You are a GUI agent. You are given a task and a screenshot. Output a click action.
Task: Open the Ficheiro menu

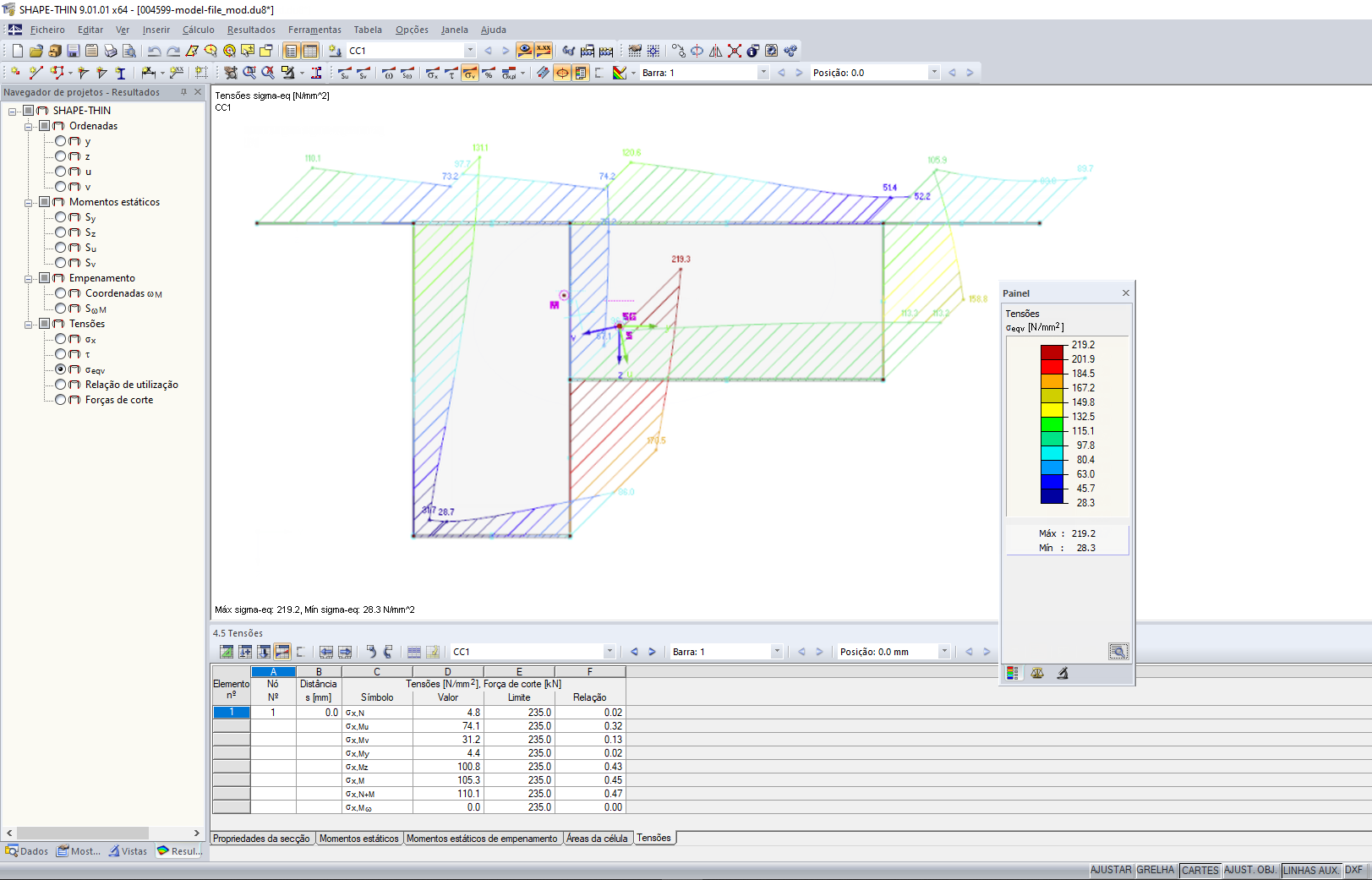coord(47,30)
